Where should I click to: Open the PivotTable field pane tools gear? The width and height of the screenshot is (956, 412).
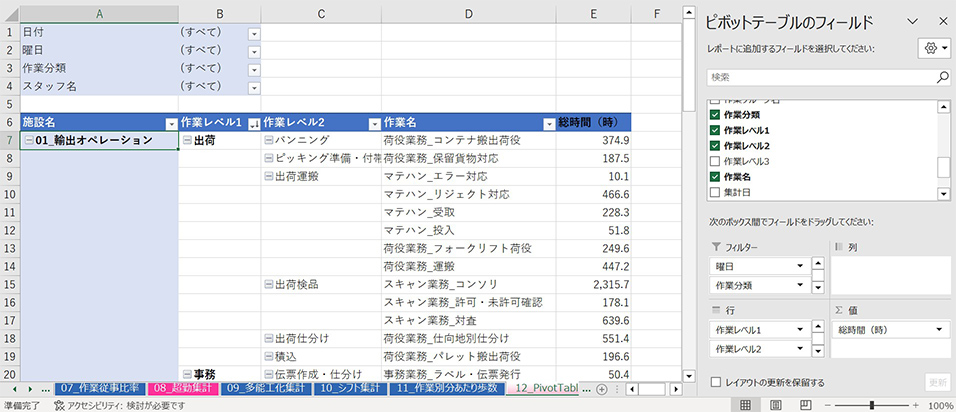click(x=932, y=48)
